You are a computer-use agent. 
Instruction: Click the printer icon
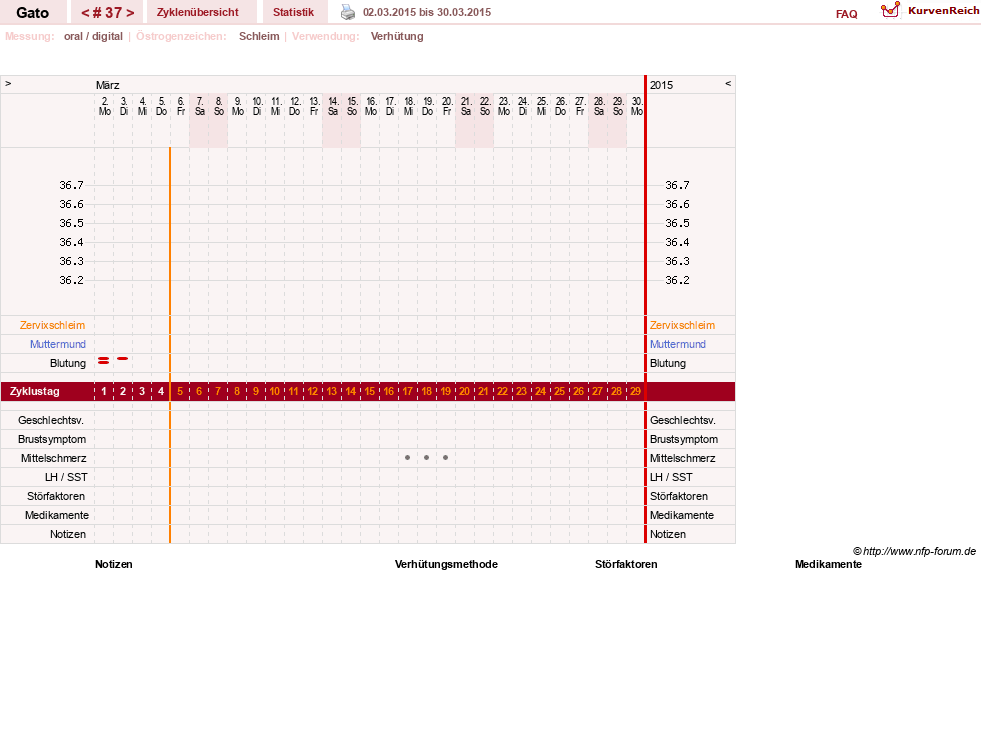348,12
